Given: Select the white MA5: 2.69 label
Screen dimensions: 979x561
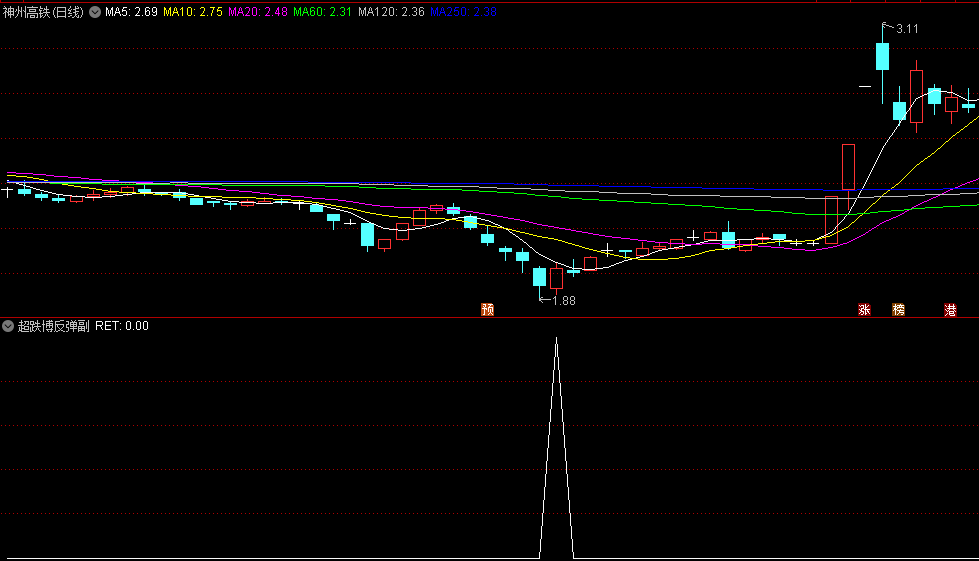Looking at the screenshot, I should (131, 13).
